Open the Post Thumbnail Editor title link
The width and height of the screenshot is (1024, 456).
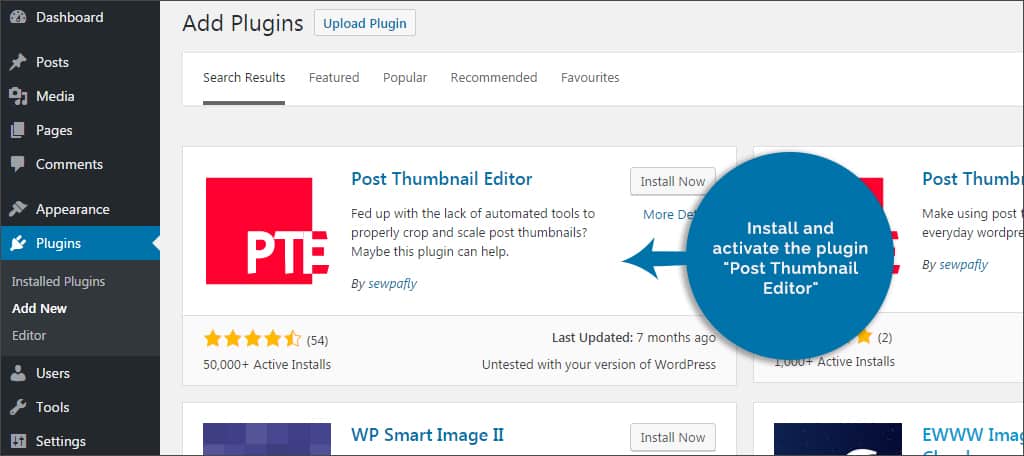[441, 179]
